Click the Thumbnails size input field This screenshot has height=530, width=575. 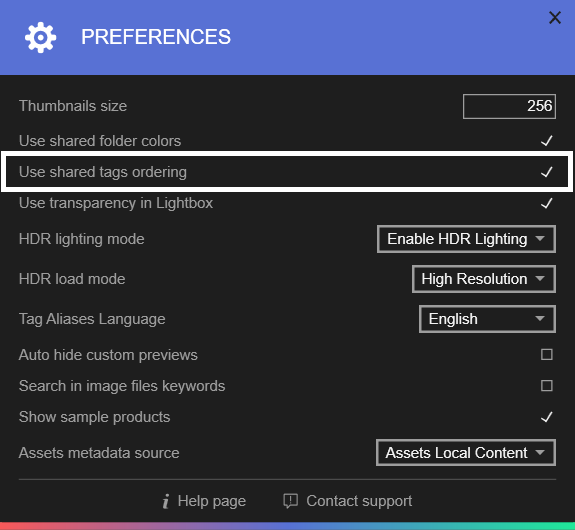click(509, 106)
